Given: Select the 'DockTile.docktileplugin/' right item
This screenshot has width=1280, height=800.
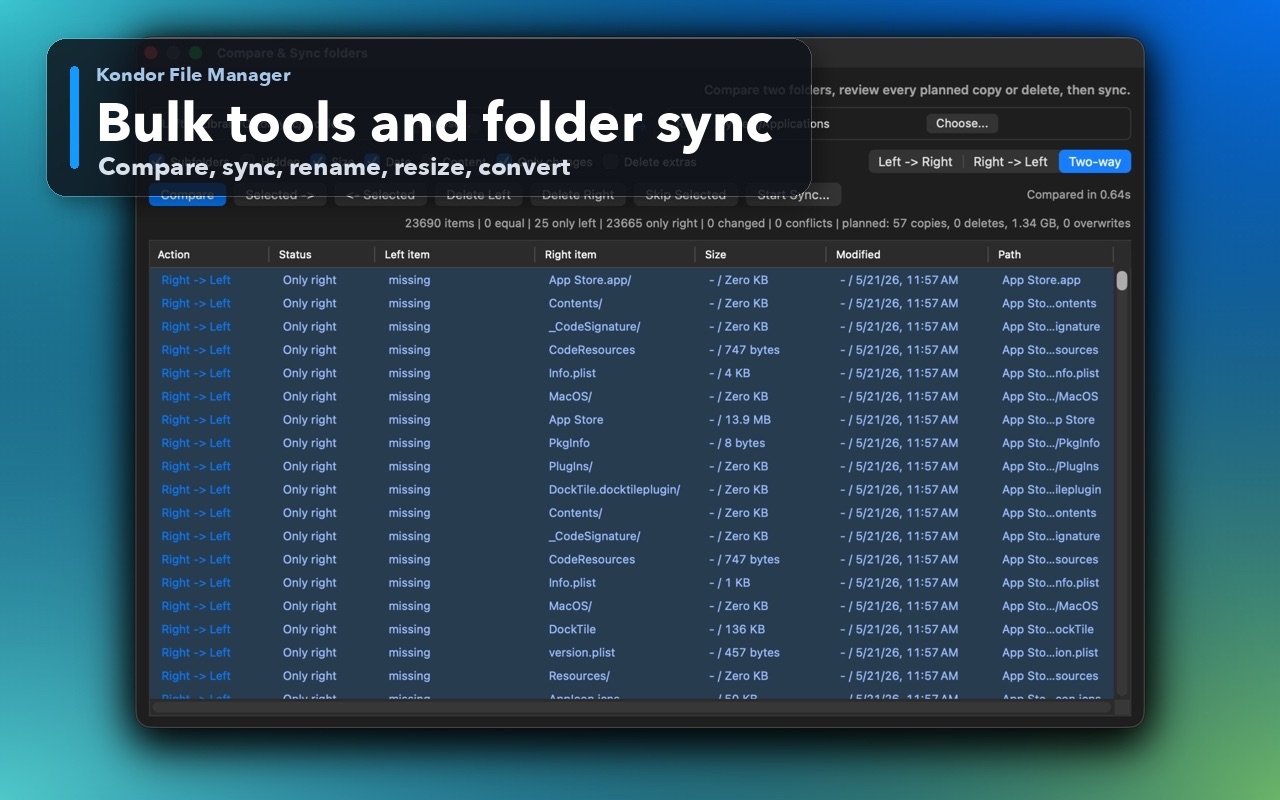Looking at the screenshot, I should click(614, 489).
